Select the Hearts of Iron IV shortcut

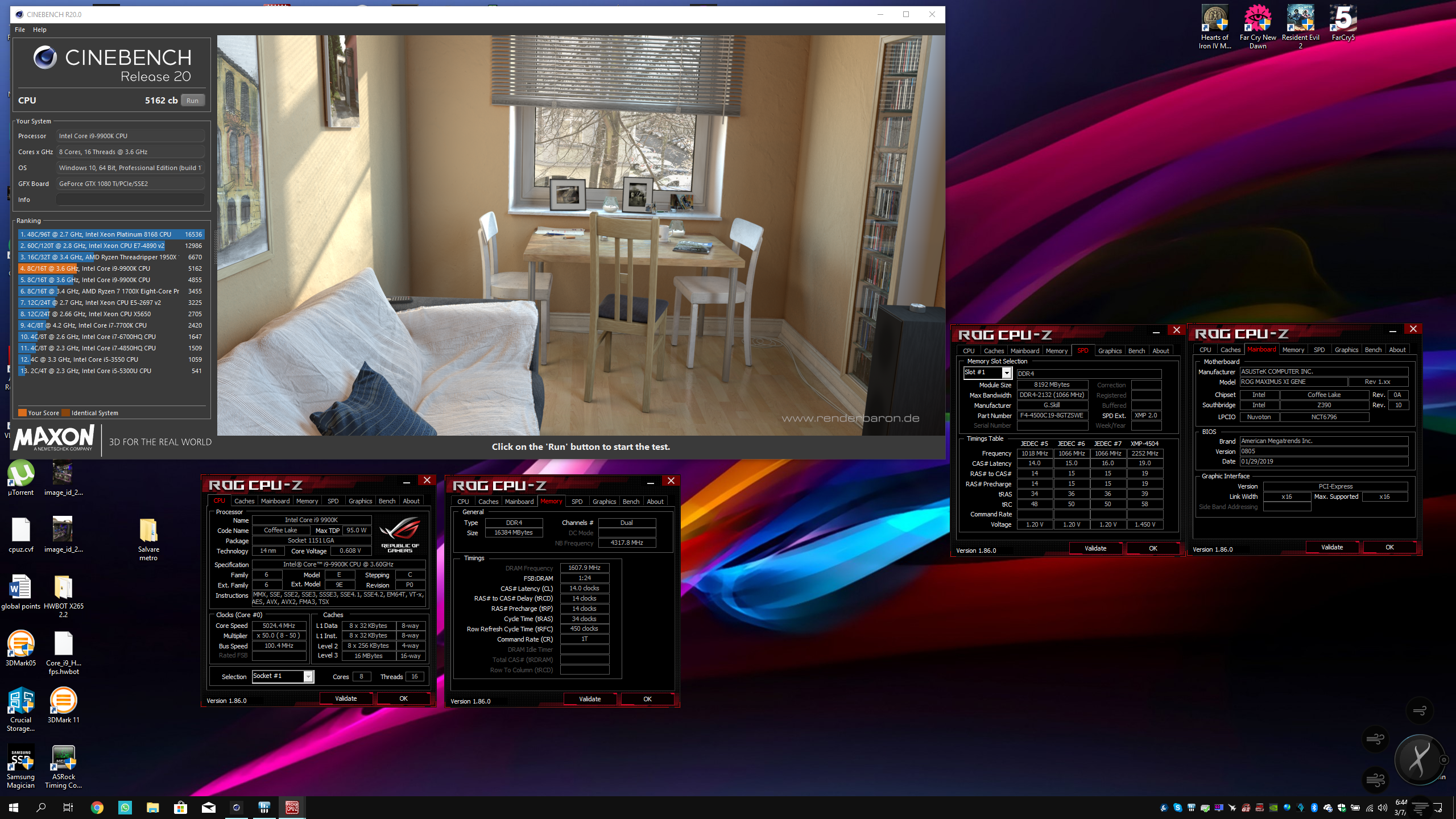1215,27
